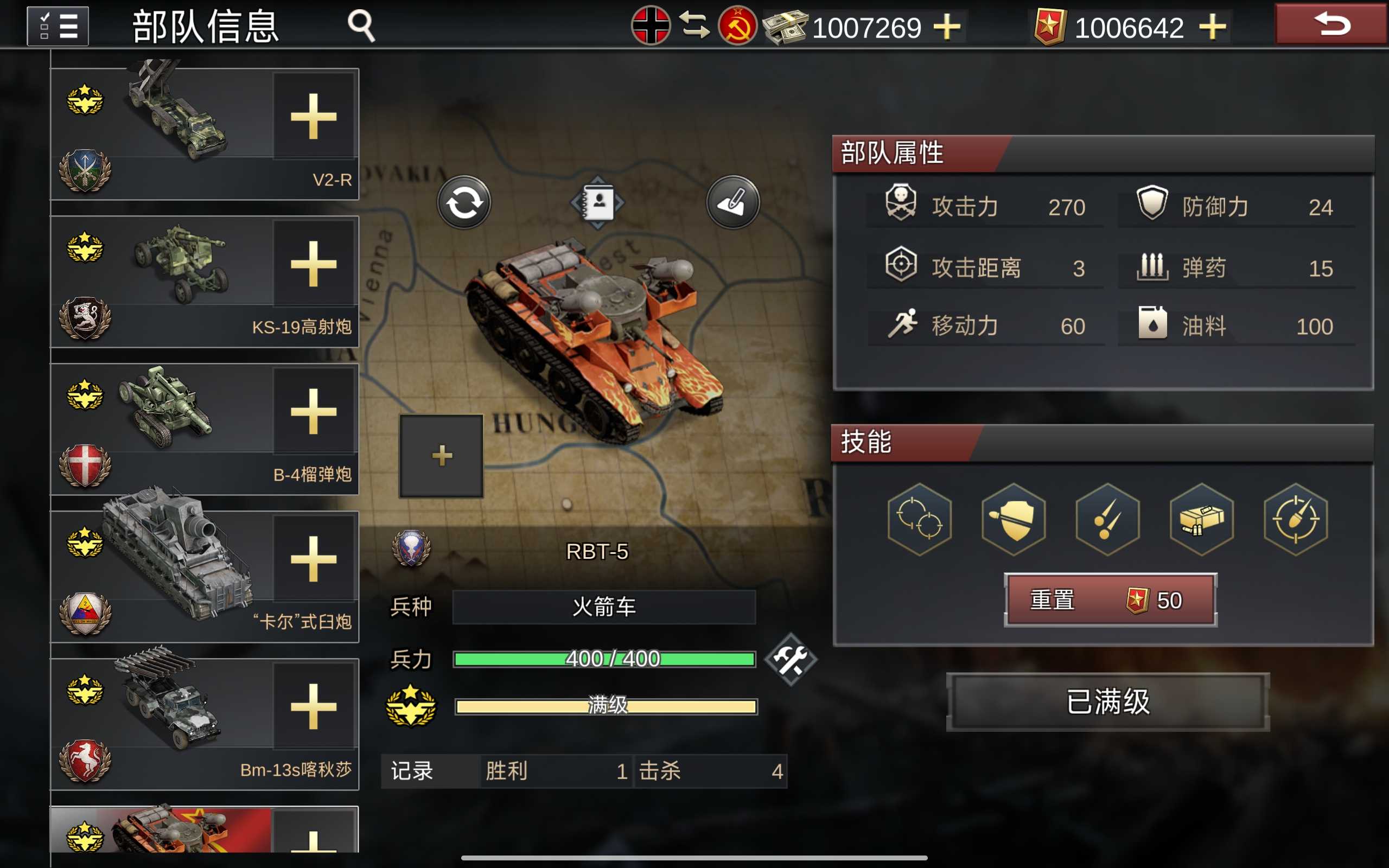Select the Soviet hammer and sickle faction icon

737,26
